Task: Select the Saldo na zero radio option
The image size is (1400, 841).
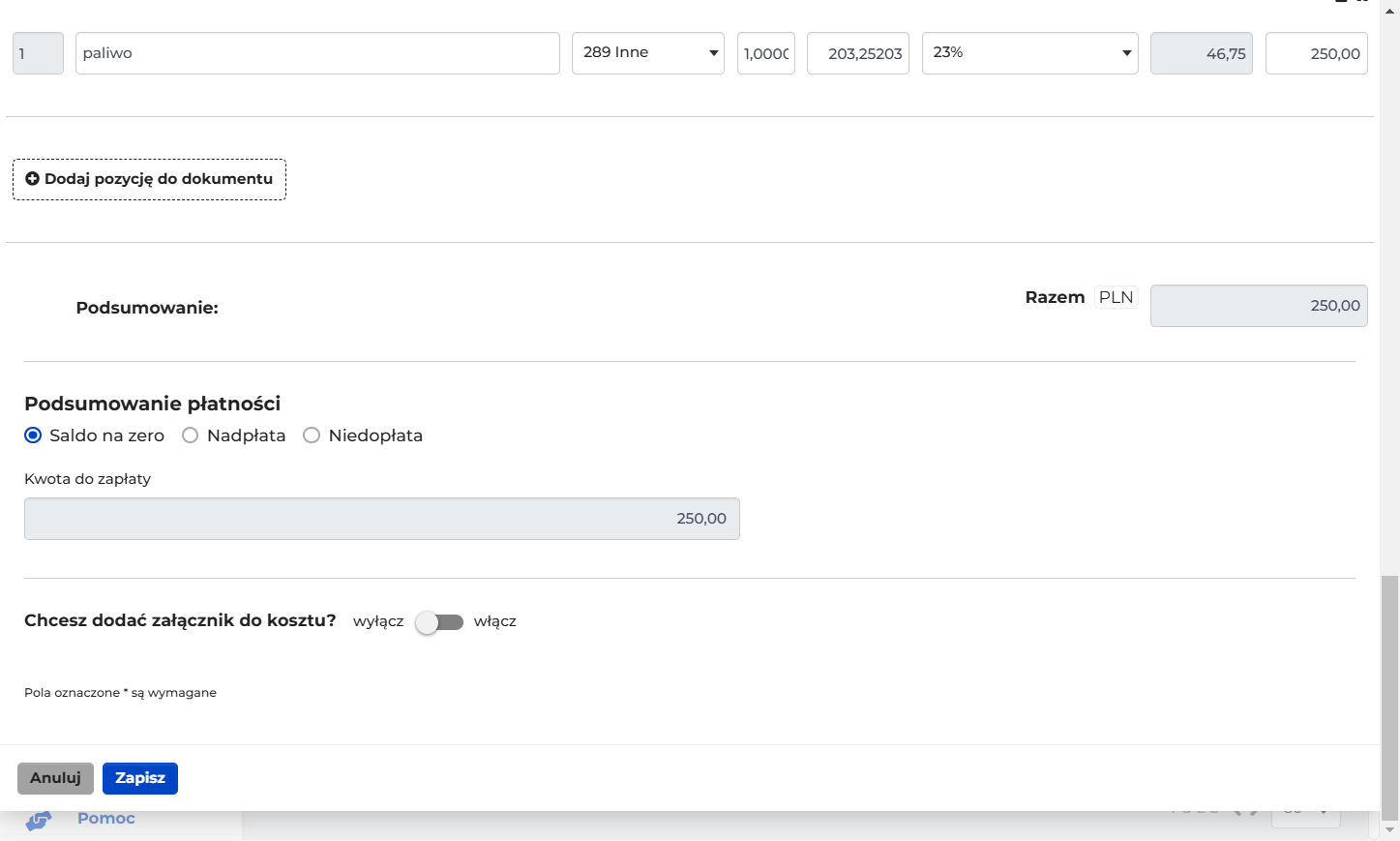Action: coord(33,436)
